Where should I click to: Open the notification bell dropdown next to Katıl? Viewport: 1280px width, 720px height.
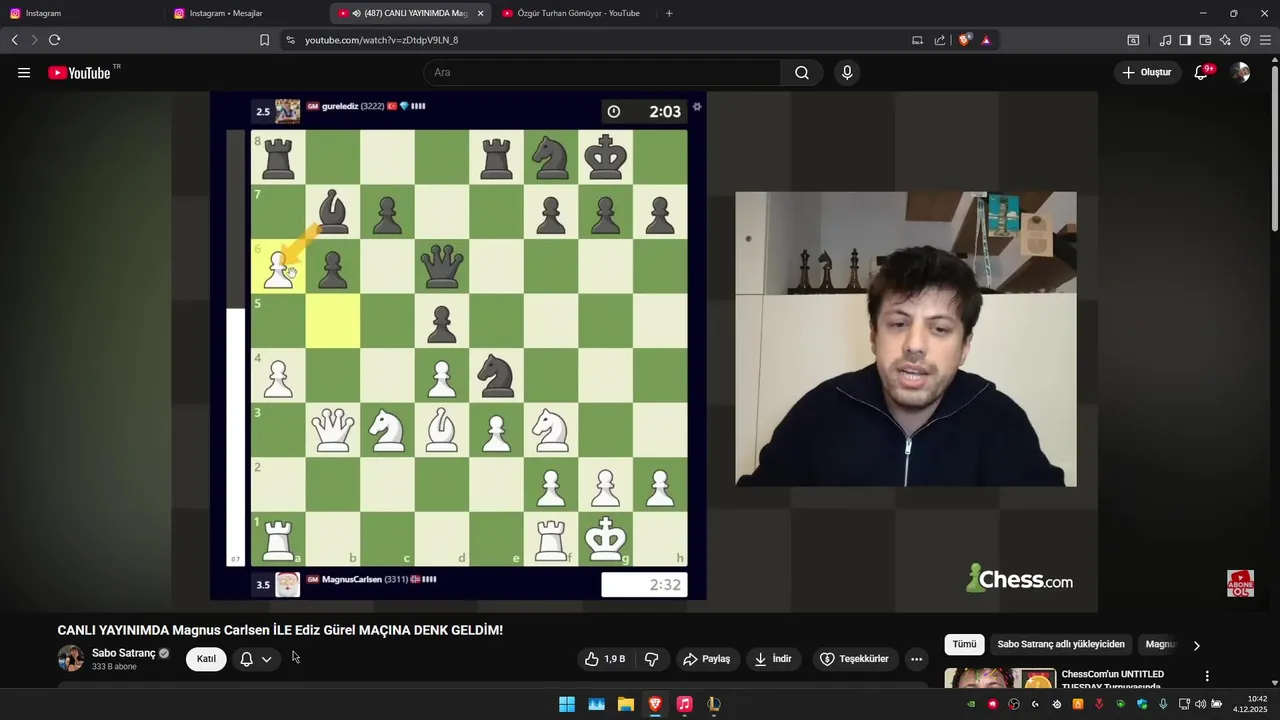tap(256, 659)
